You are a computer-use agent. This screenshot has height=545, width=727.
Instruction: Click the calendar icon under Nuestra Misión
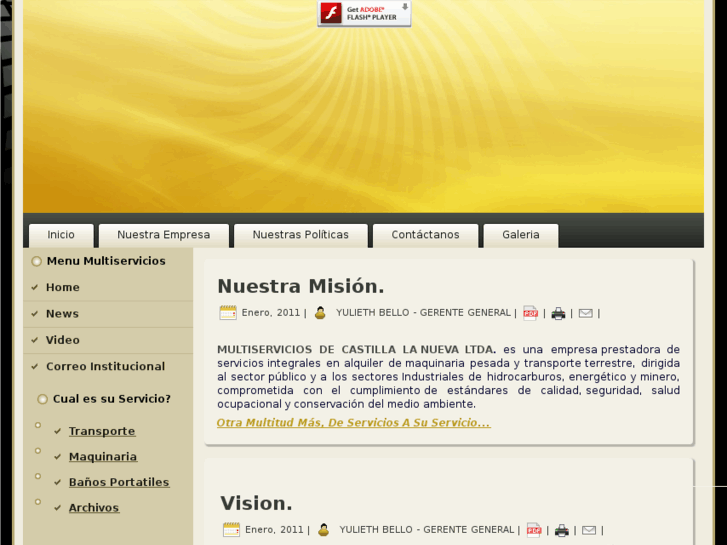228,313
